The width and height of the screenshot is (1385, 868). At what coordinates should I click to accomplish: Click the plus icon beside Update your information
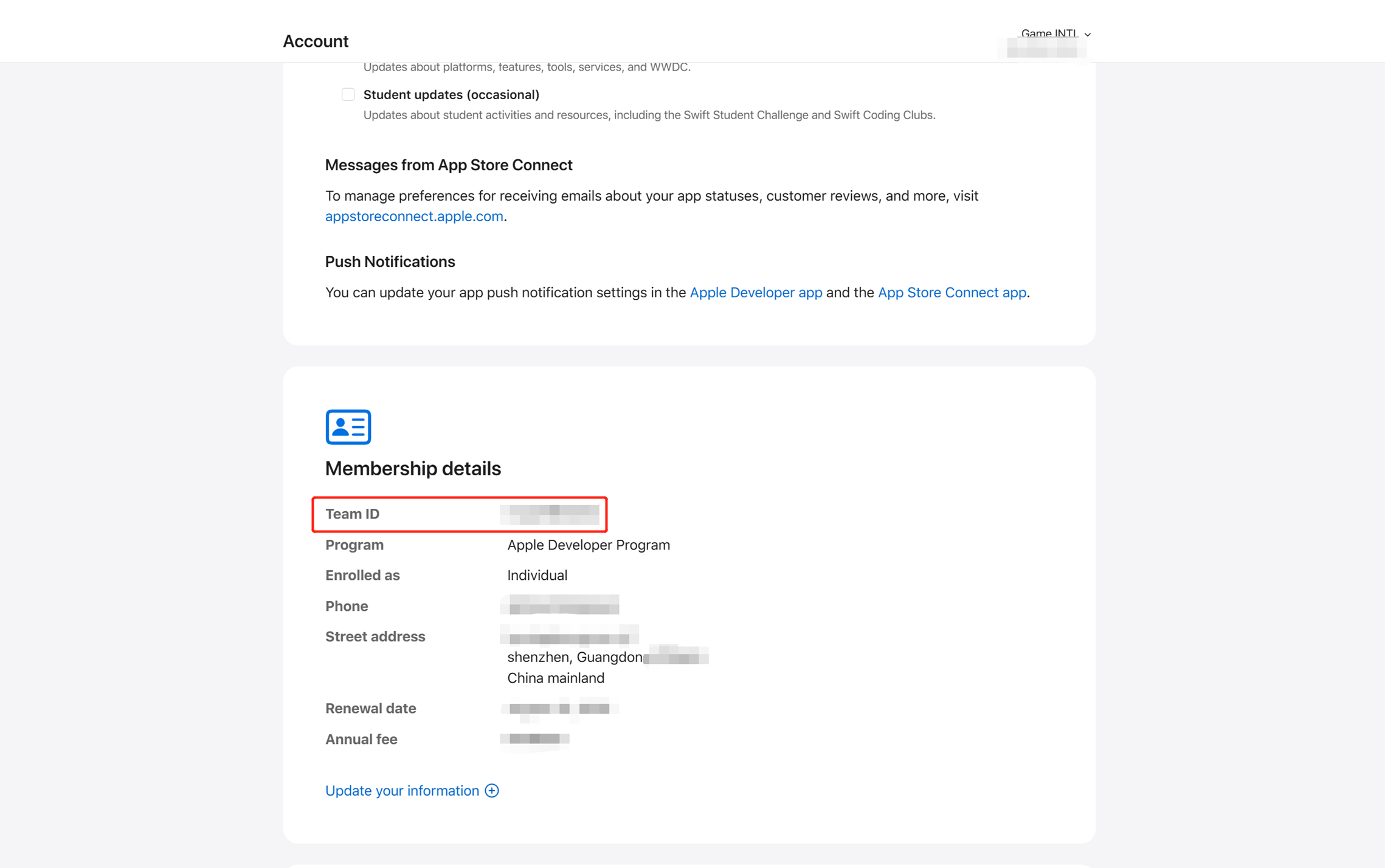[x=491, y=790]
